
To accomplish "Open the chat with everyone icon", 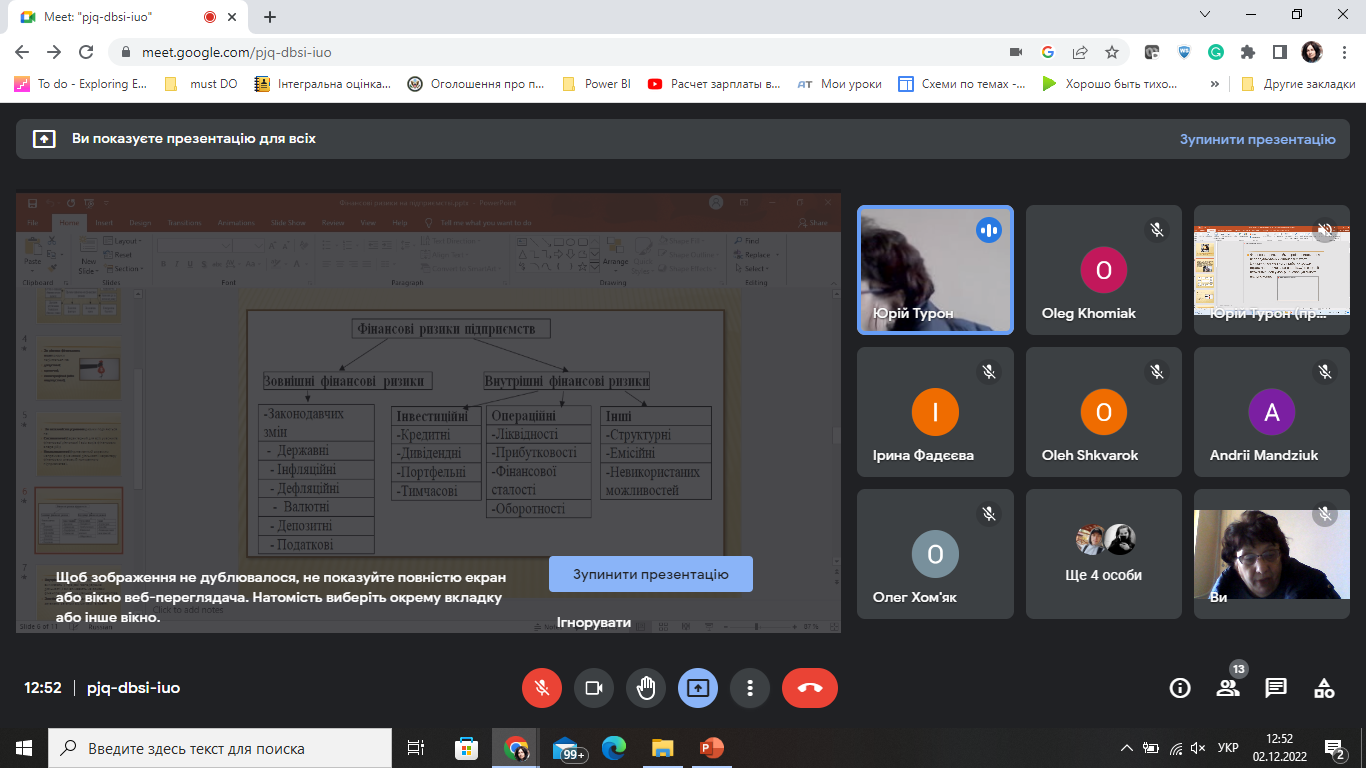I will (x=1276, y=688).
